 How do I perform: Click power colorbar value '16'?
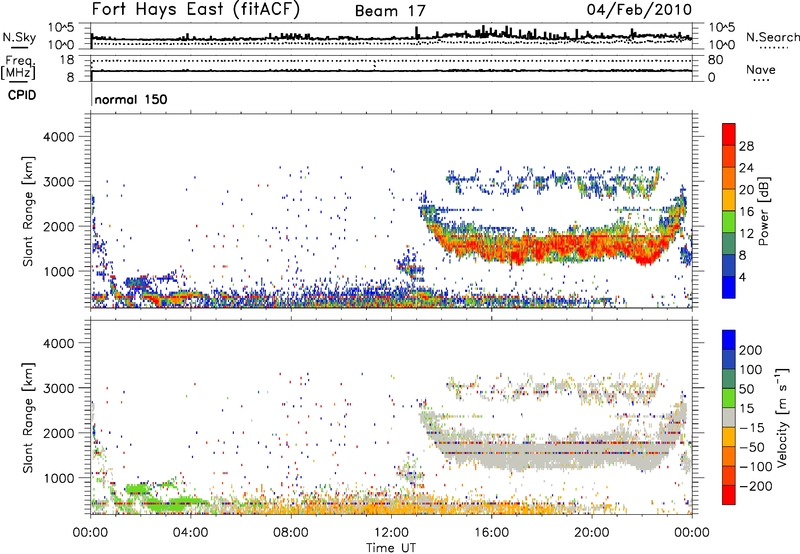[746, 212]
